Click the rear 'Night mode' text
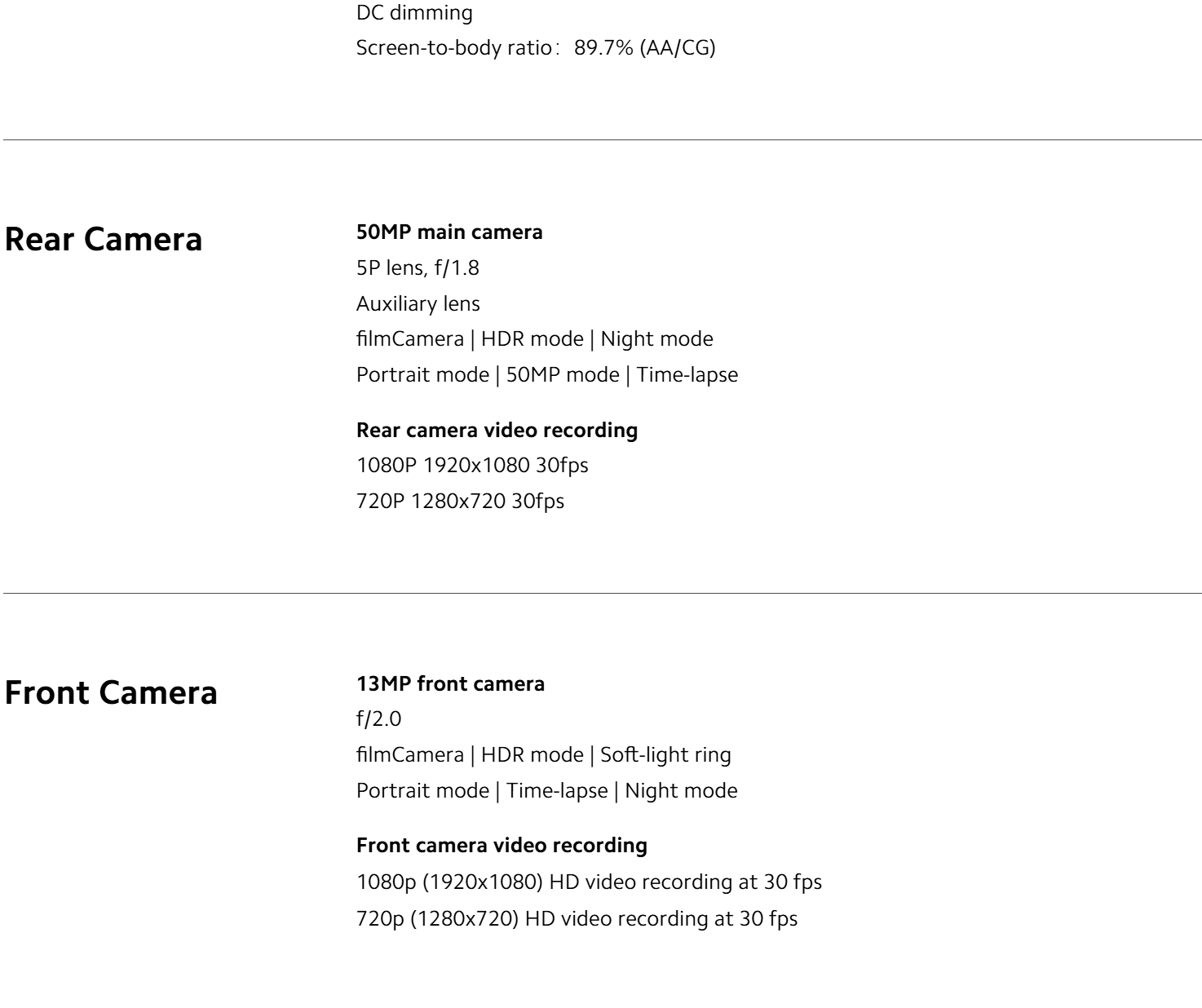This screenshot has height=1008, width=1202. 656,339
